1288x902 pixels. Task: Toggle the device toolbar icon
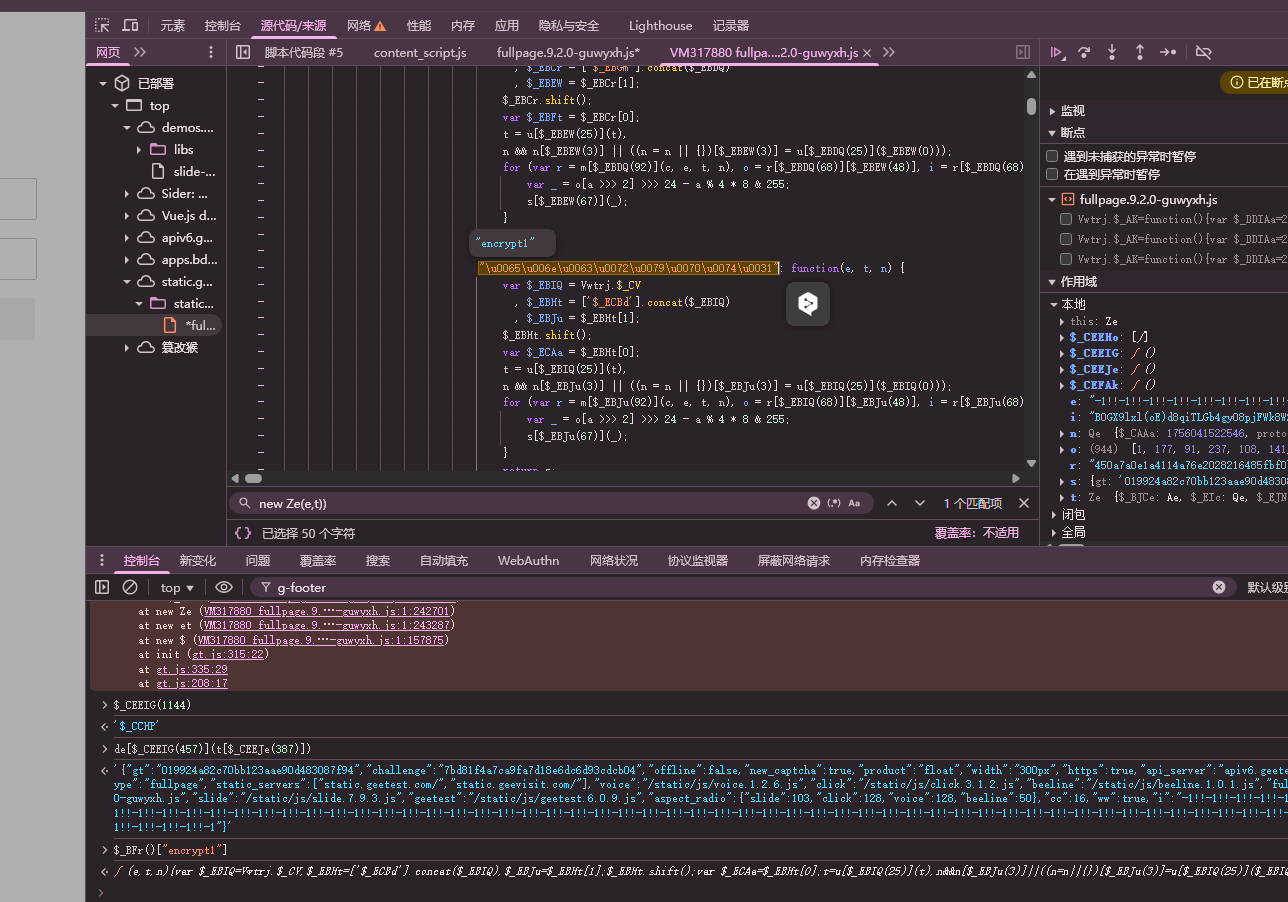point(131,25)
